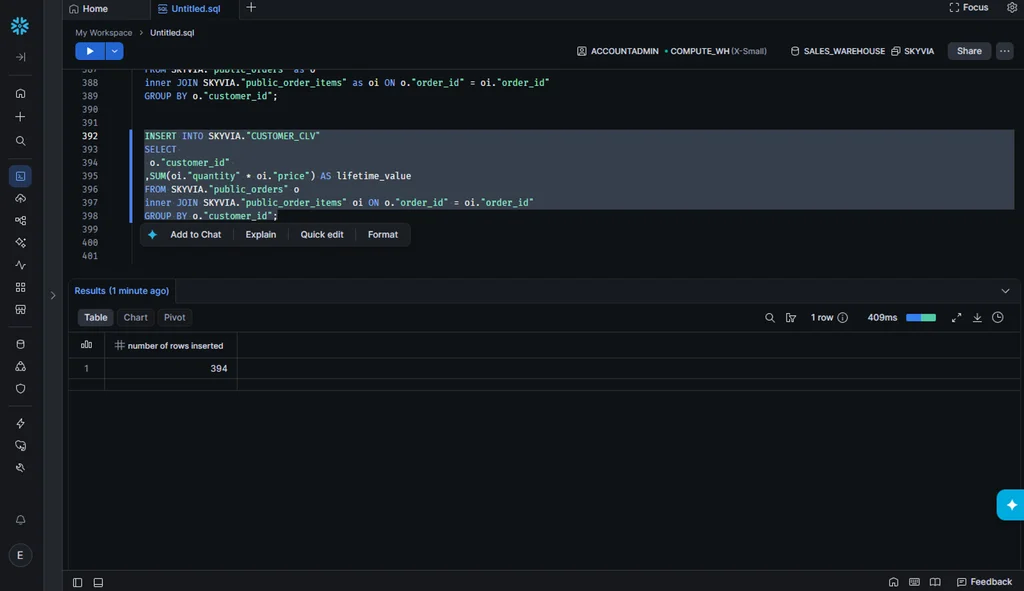Open the Marketplace storefront sidebar icon

click(20, 310)
